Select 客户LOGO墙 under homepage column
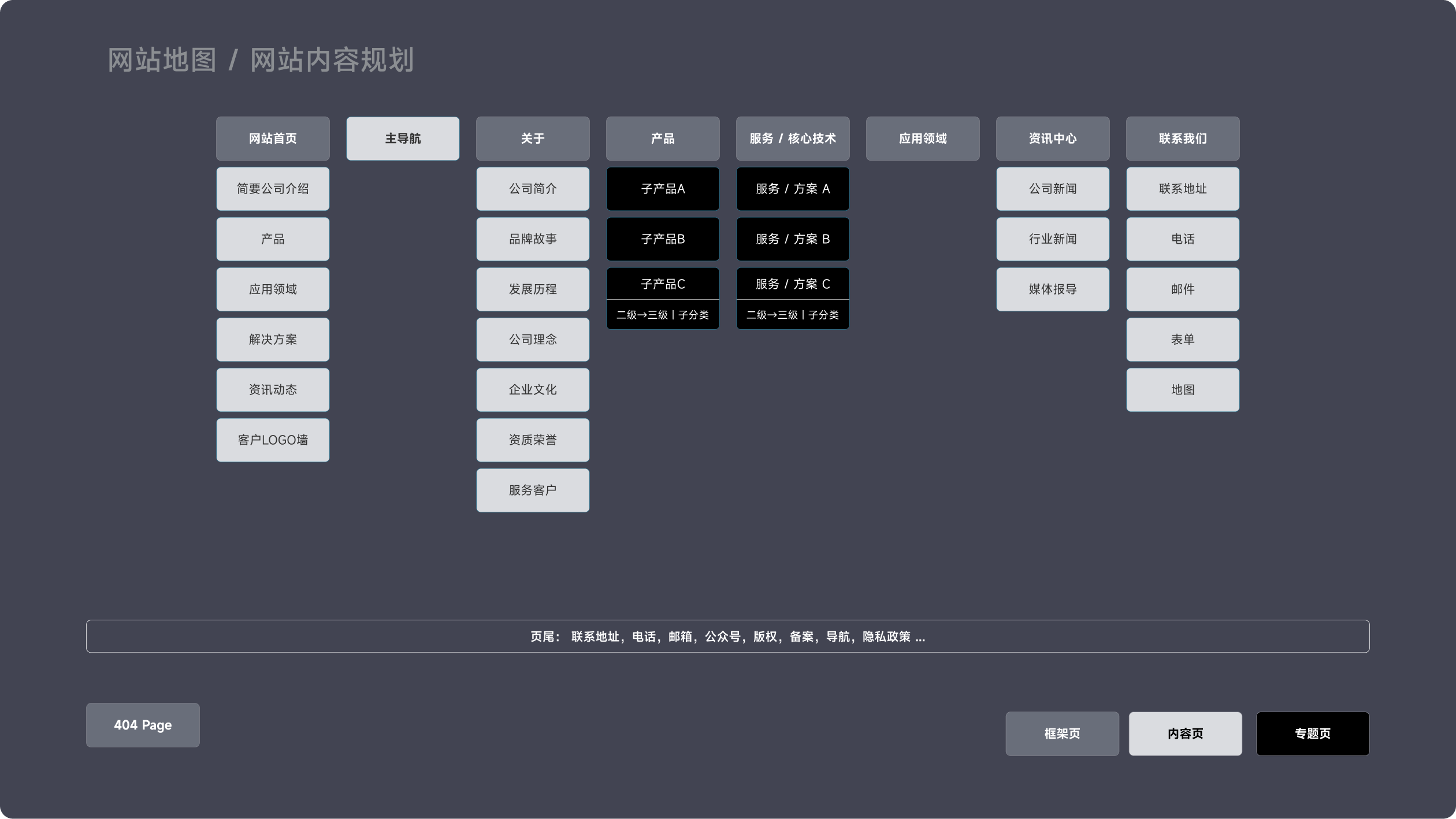1456x819 pixels. [273, 440]
